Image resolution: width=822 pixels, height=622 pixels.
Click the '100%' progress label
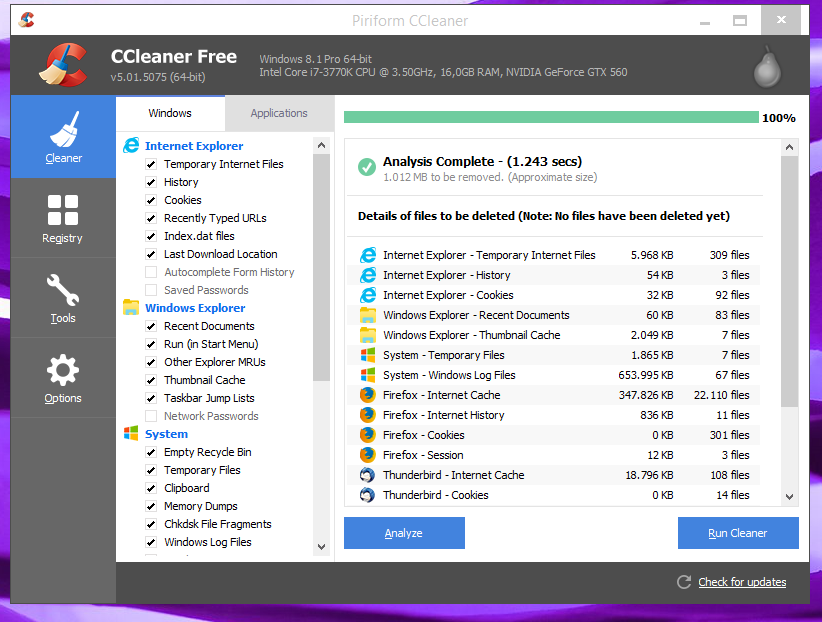pyautogui.click(x=778, y=118)
